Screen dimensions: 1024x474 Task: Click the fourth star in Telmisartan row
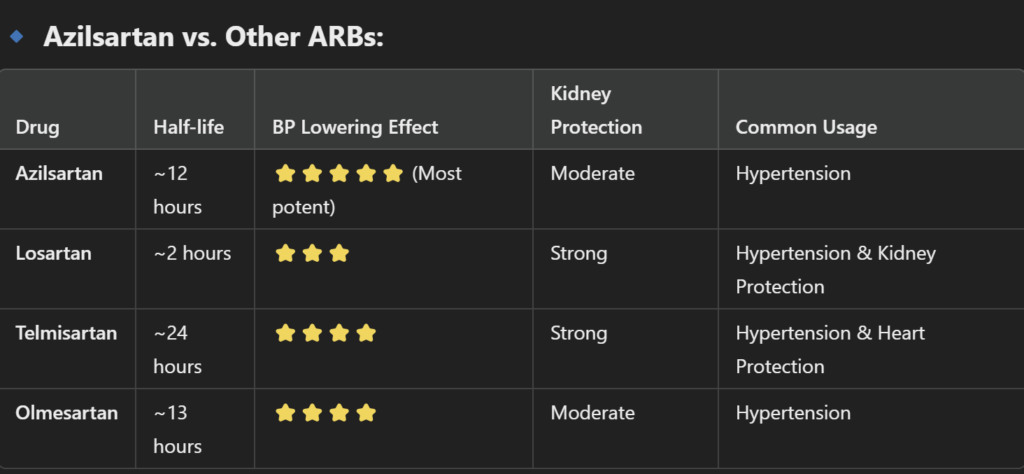[x=366, y=334]
